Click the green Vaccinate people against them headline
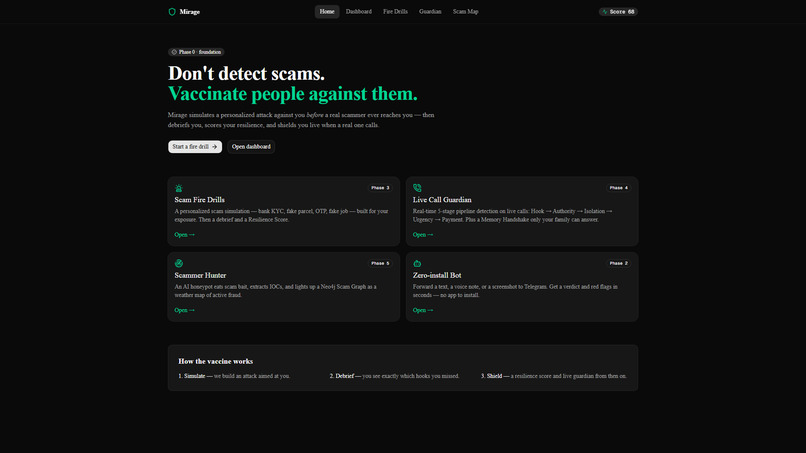 click(292, 94)
